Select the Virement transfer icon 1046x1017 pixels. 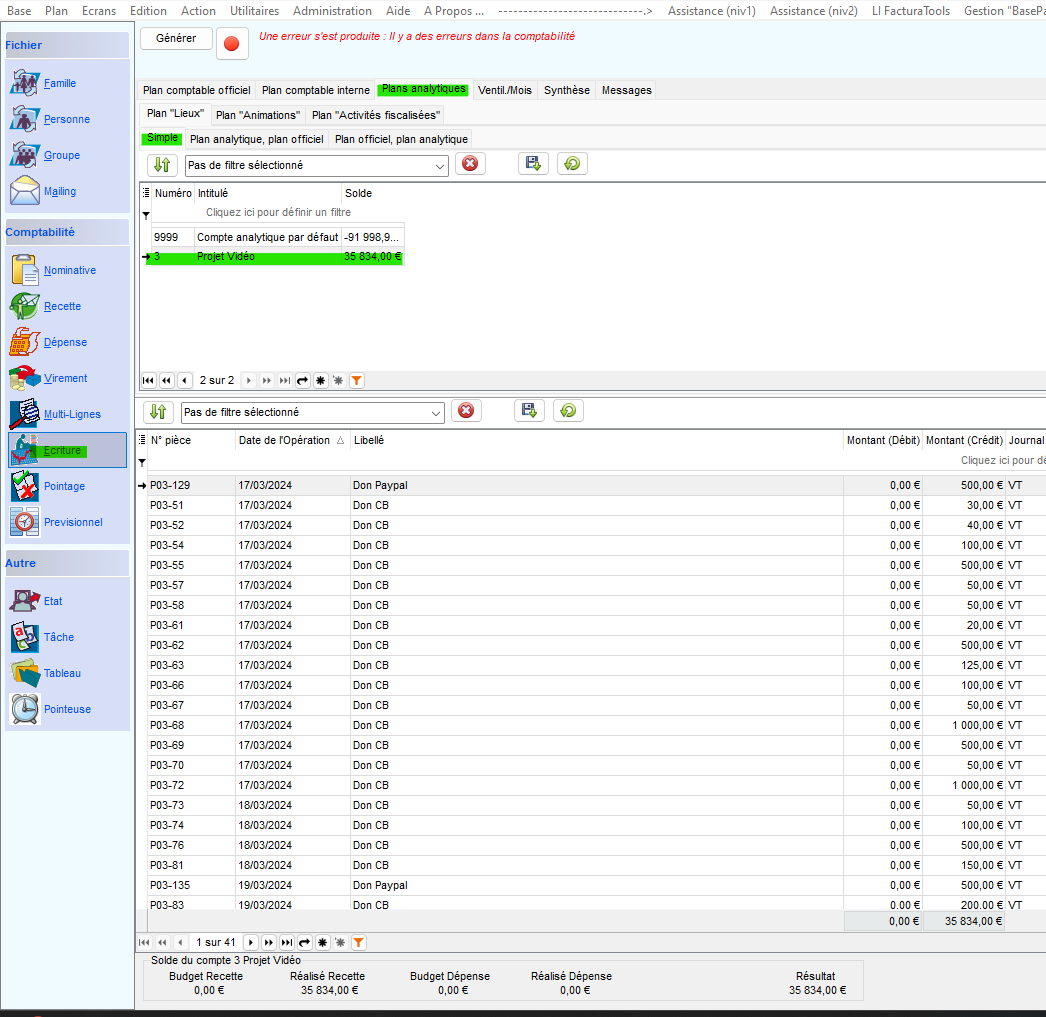(25, 378)
